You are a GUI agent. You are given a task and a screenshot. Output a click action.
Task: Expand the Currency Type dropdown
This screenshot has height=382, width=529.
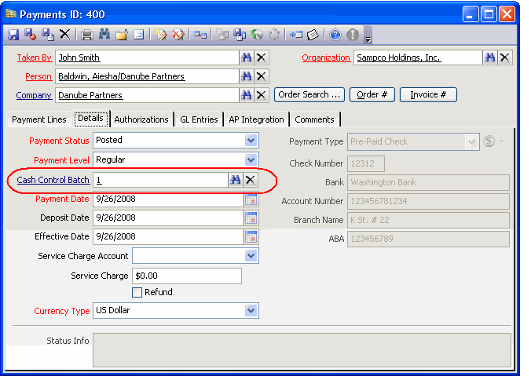(x=251, y=310)
